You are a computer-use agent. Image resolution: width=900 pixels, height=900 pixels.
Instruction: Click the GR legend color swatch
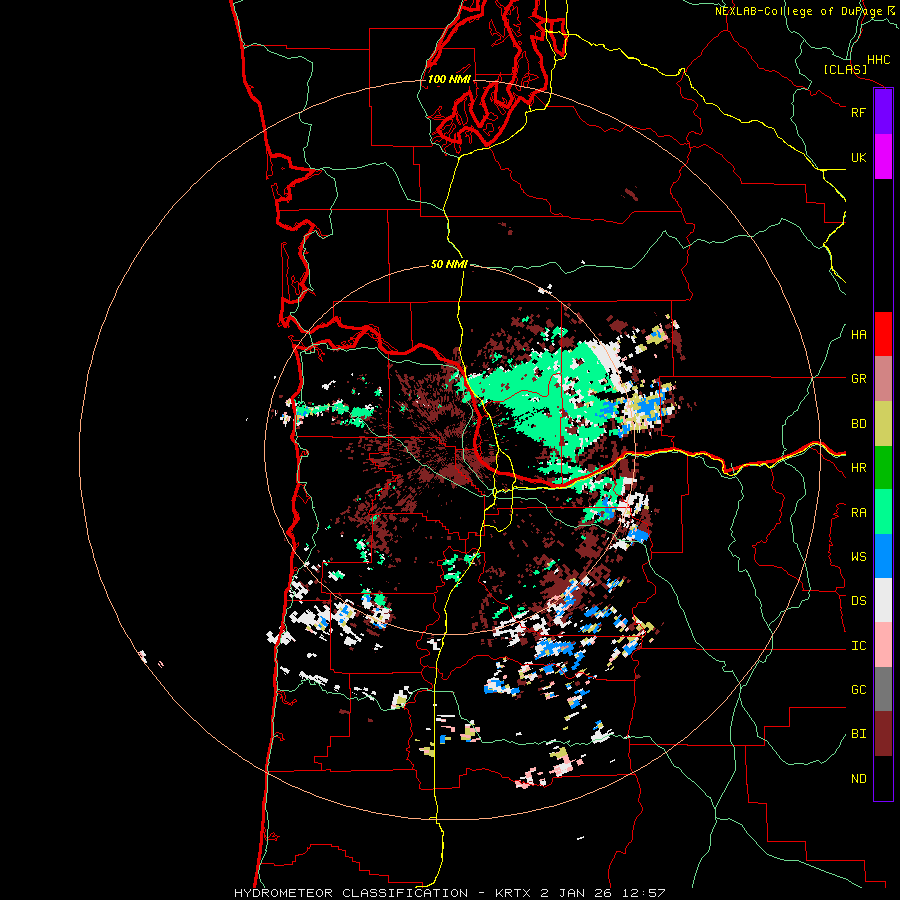pyautogui.click(x=883, y=379)
